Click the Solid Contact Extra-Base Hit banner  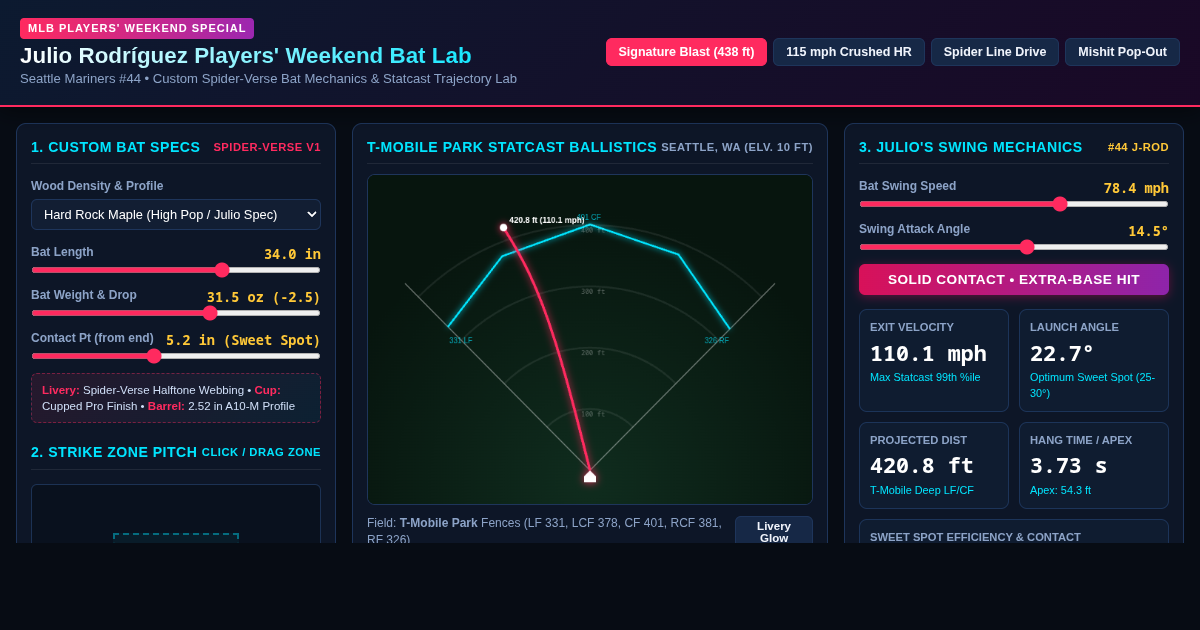[1014, 280]
